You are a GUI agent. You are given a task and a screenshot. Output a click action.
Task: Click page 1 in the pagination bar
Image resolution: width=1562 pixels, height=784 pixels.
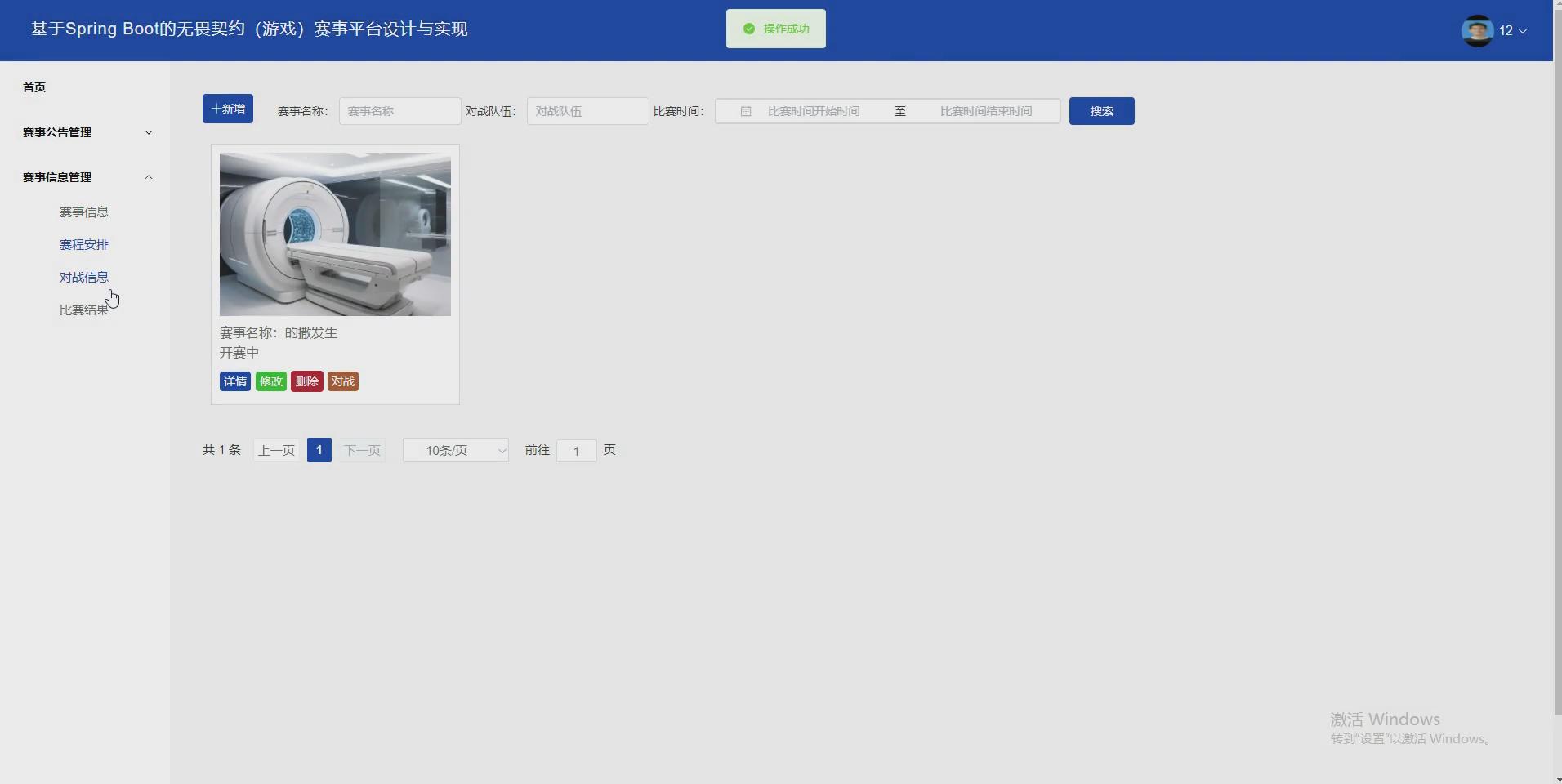(x=319, y=449)
